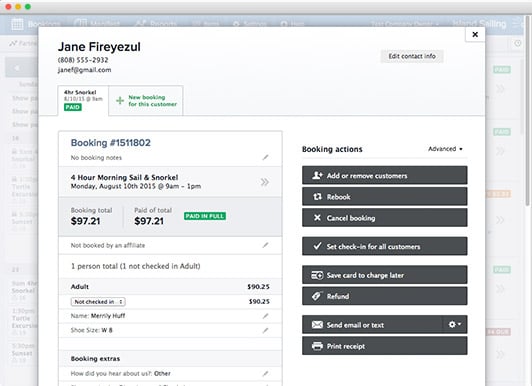This screenshot has width=532, height=386.
Task: Click the printer icon on Print receipt
Action: (x=317, y=346)
